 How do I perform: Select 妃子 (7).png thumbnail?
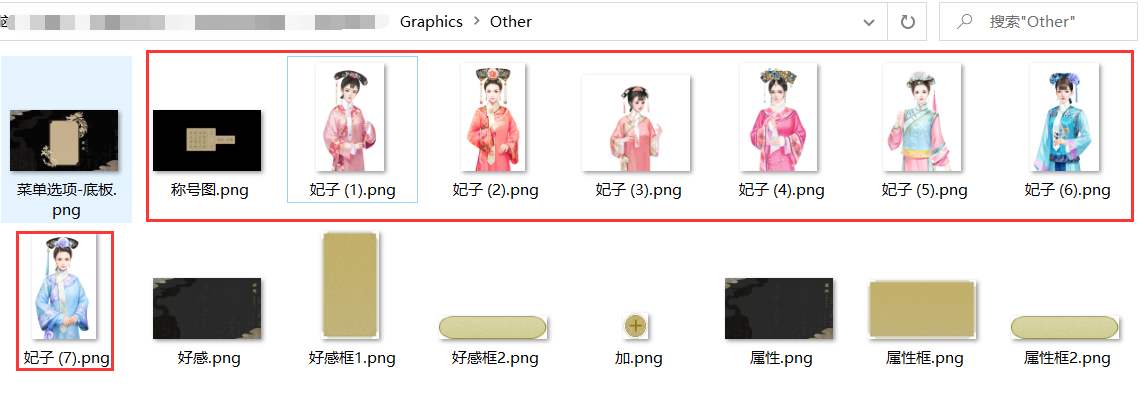click(64, 287)
